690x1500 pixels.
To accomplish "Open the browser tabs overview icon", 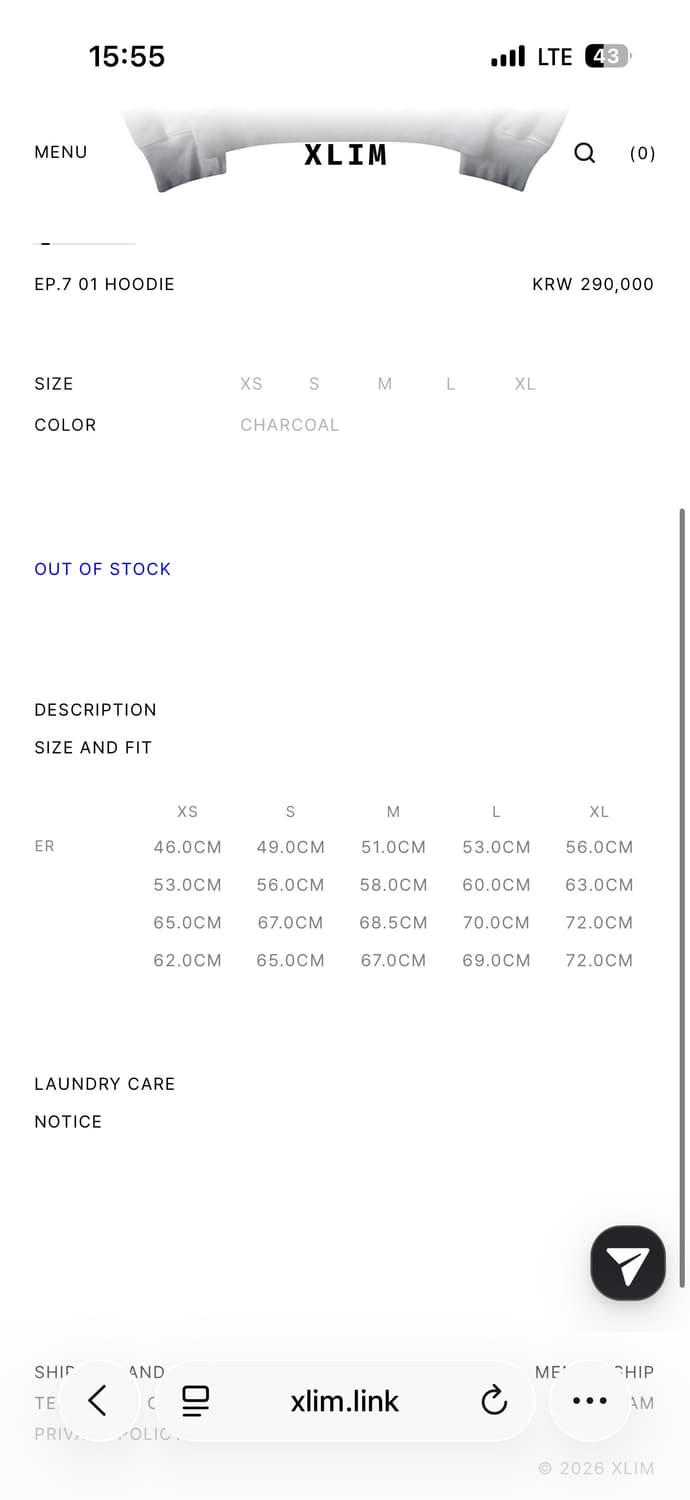I will (x=196, y=1401).
